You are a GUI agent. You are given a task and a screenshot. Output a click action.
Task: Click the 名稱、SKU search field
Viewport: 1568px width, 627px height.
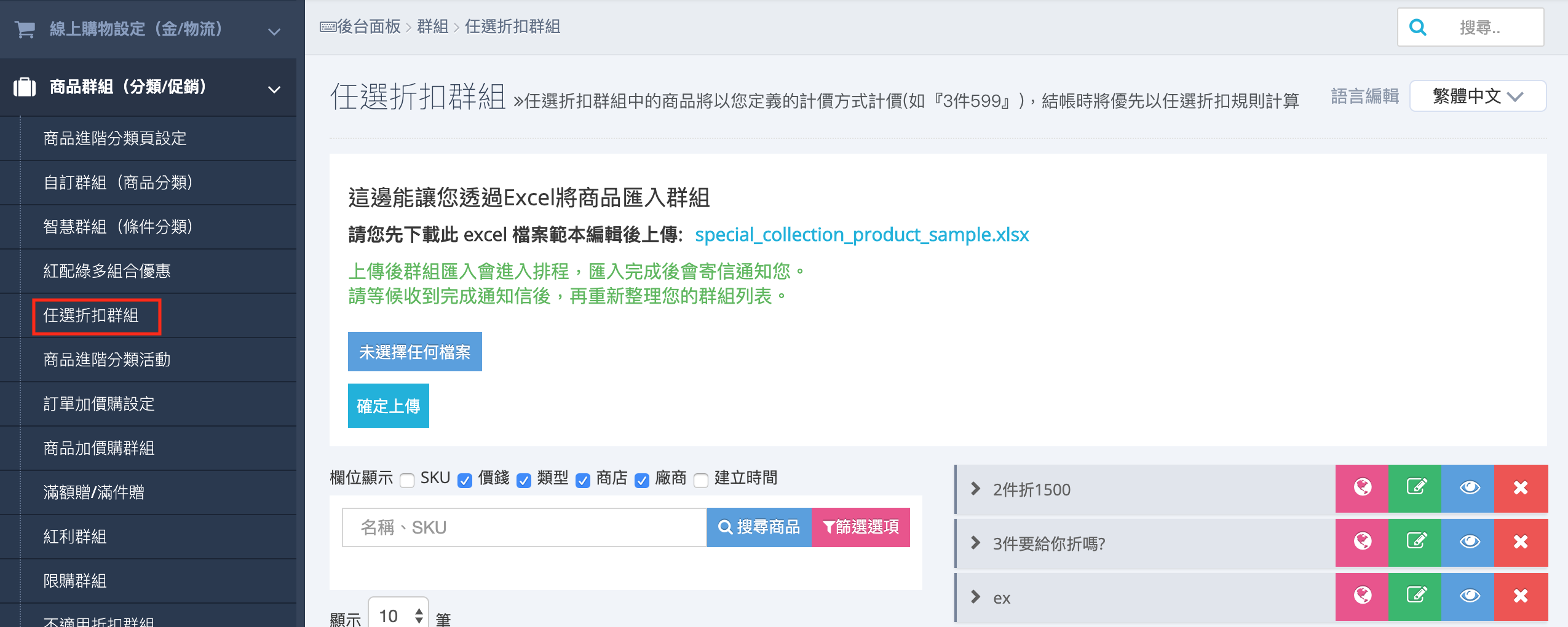525,527
